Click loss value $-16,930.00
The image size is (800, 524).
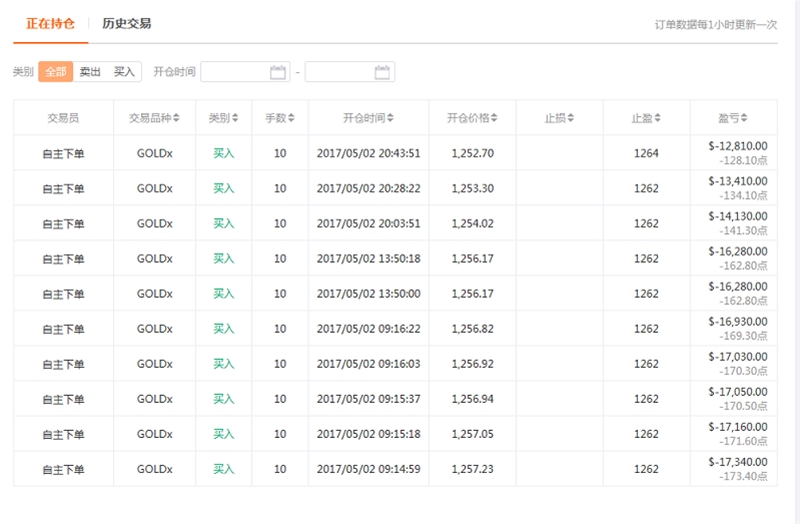point(738,321)
